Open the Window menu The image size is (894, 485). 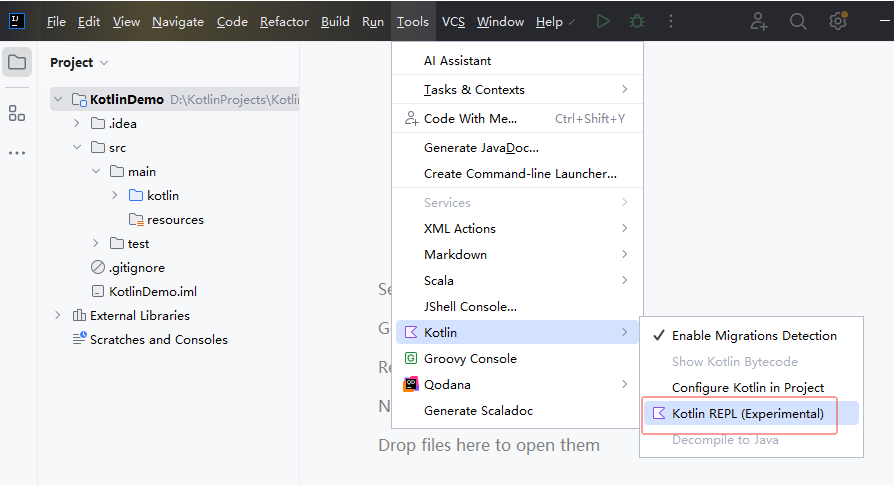click(500, 22)
